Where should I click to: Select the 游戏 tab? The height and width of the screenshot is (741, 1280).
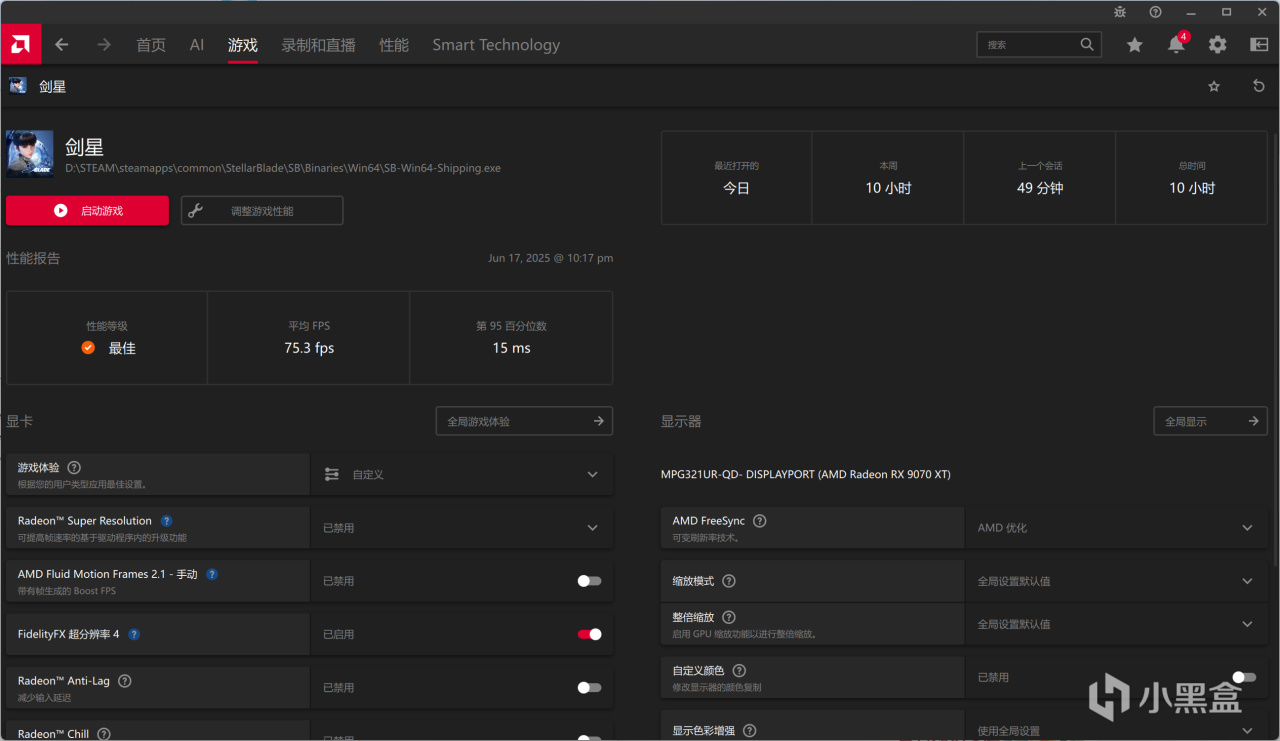(x=243, y=45)
